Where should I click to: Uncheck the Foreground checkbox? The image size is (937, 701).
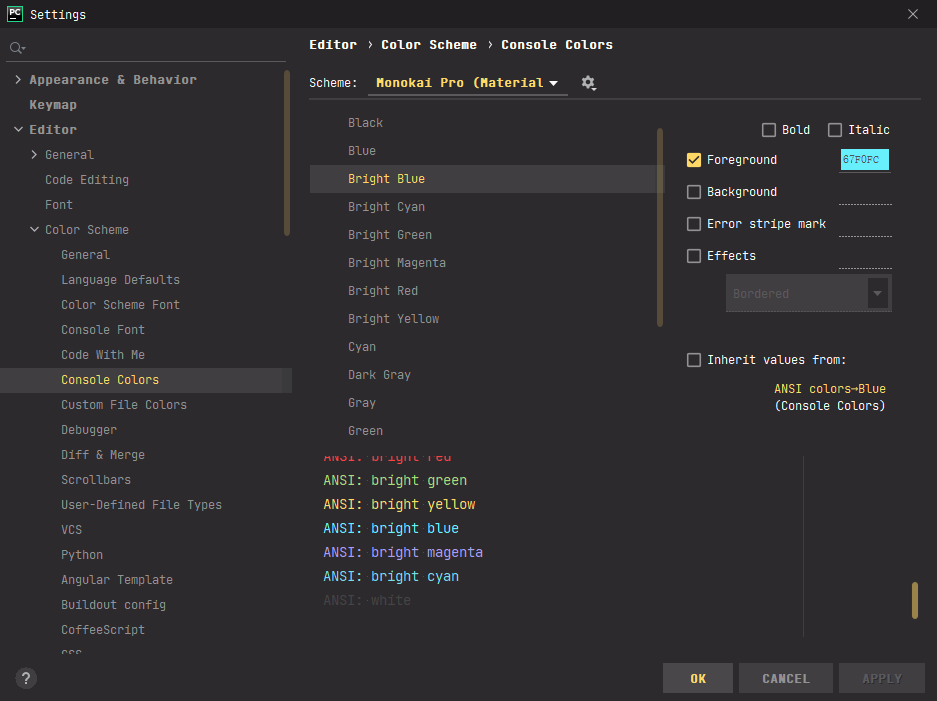[694, 160]
